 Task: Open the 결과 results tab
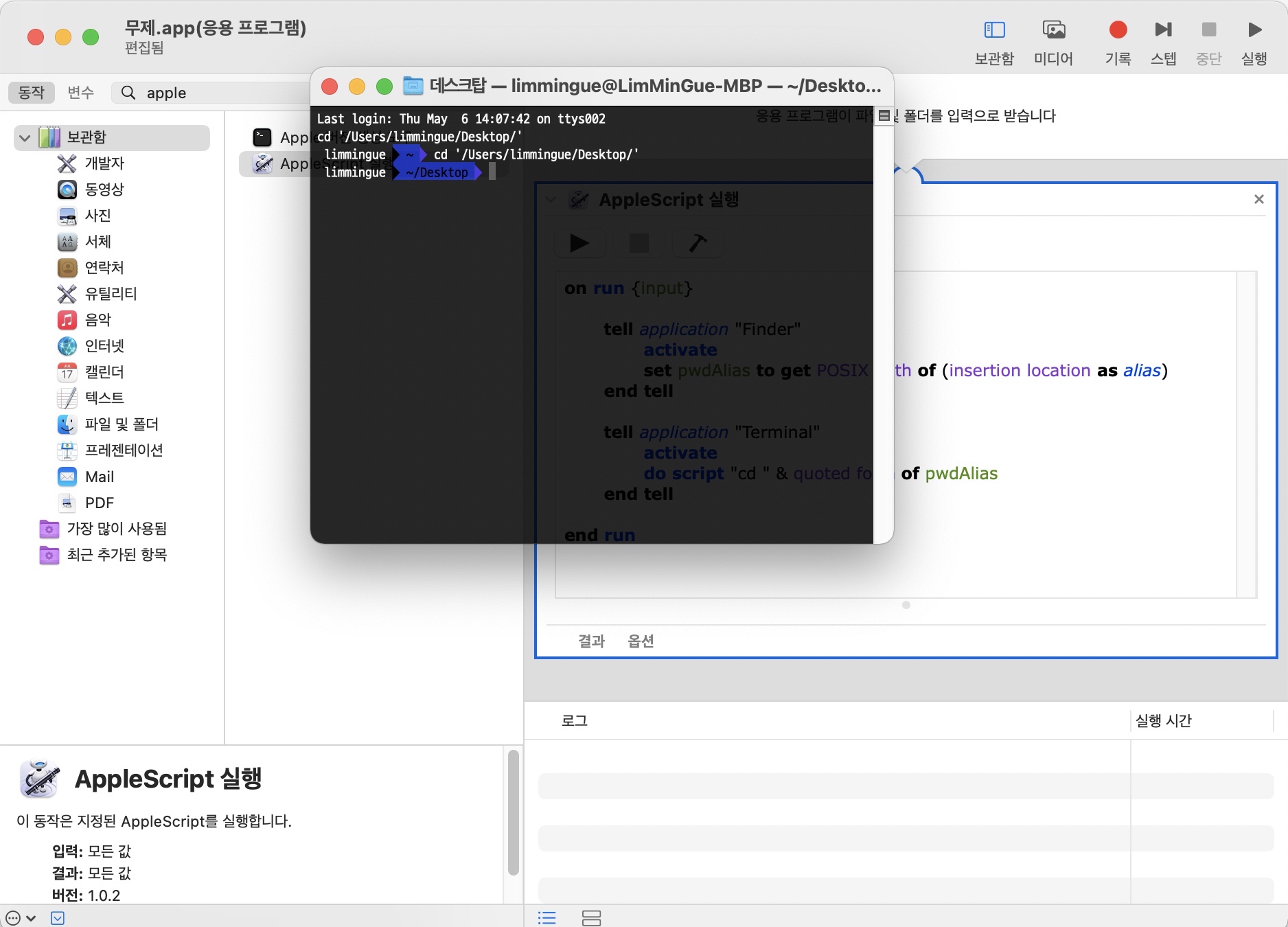[591, 641]
